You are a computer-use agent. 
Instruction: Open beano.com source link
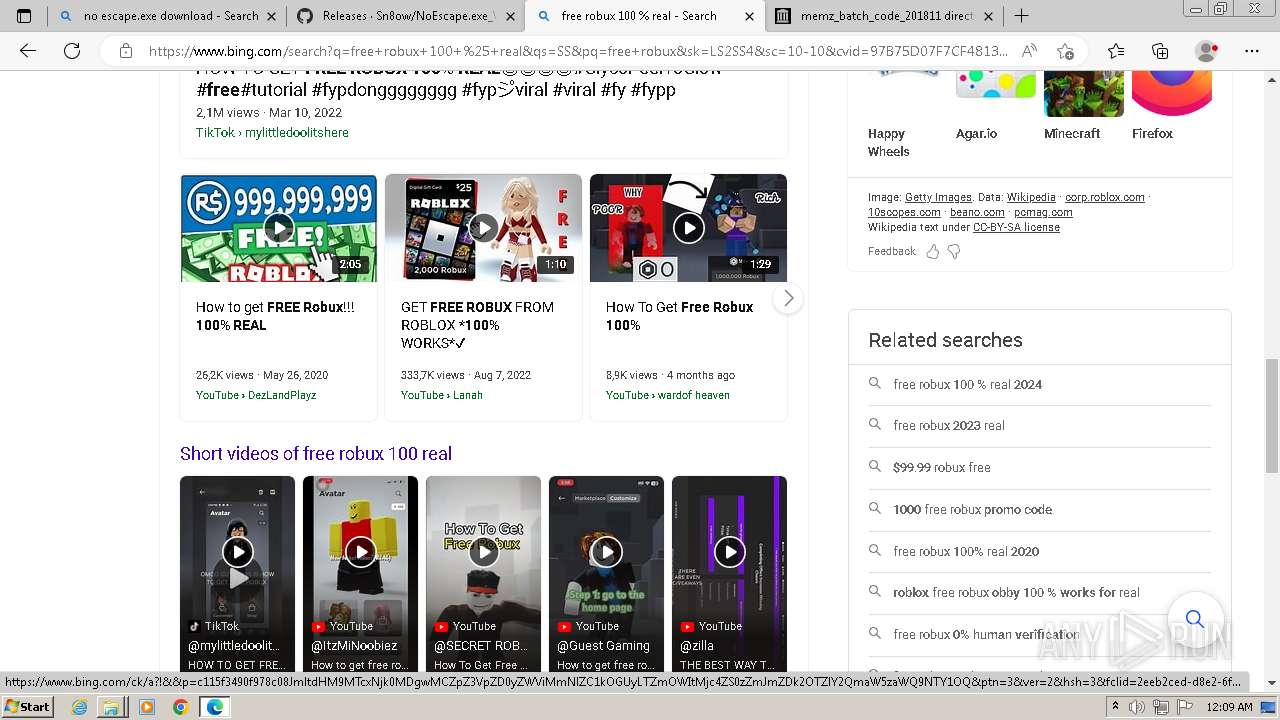click(x=977, y=212)
